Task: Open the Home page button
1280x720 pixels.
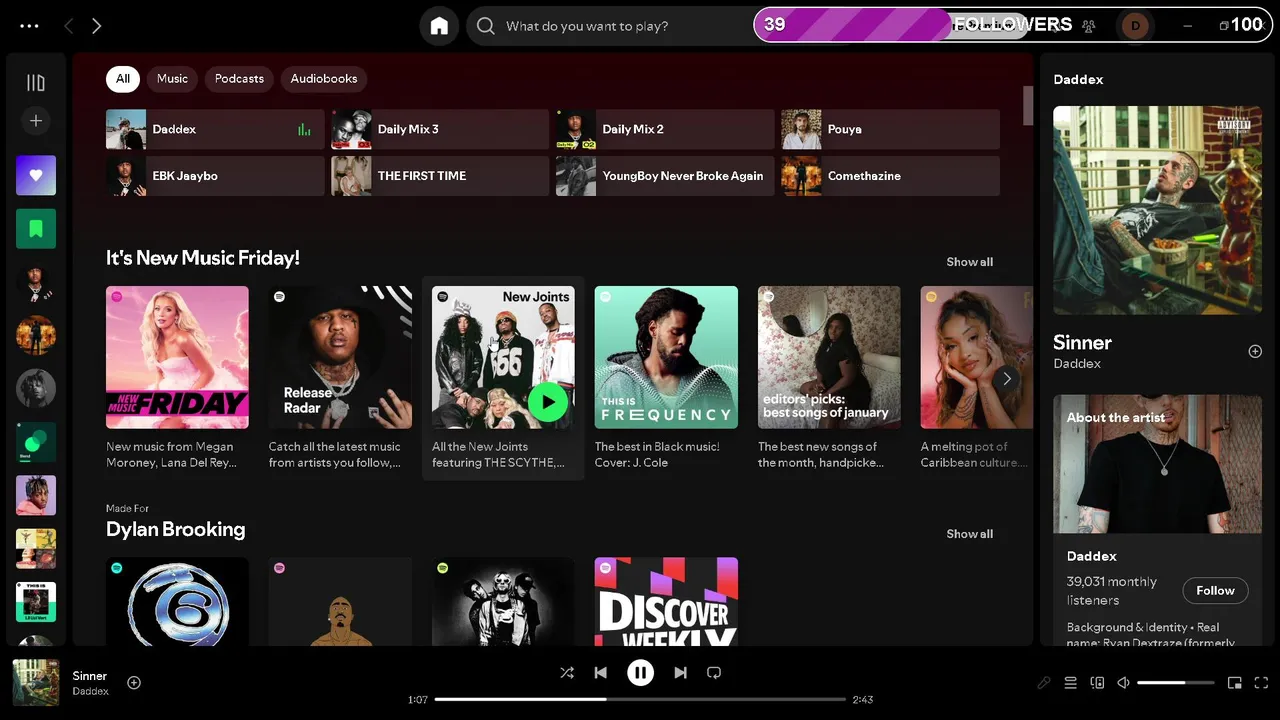Action: click(439, 26)
